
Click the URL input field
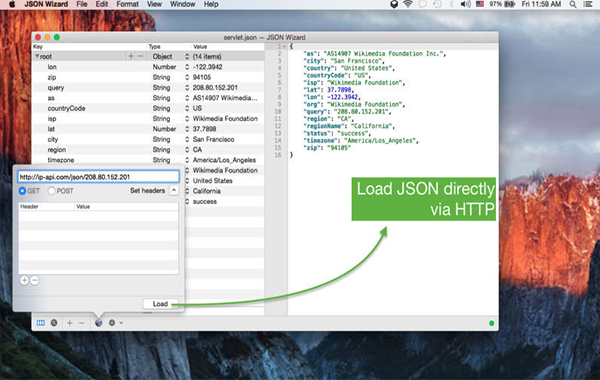pyautogui.click(x=98, y=176)
